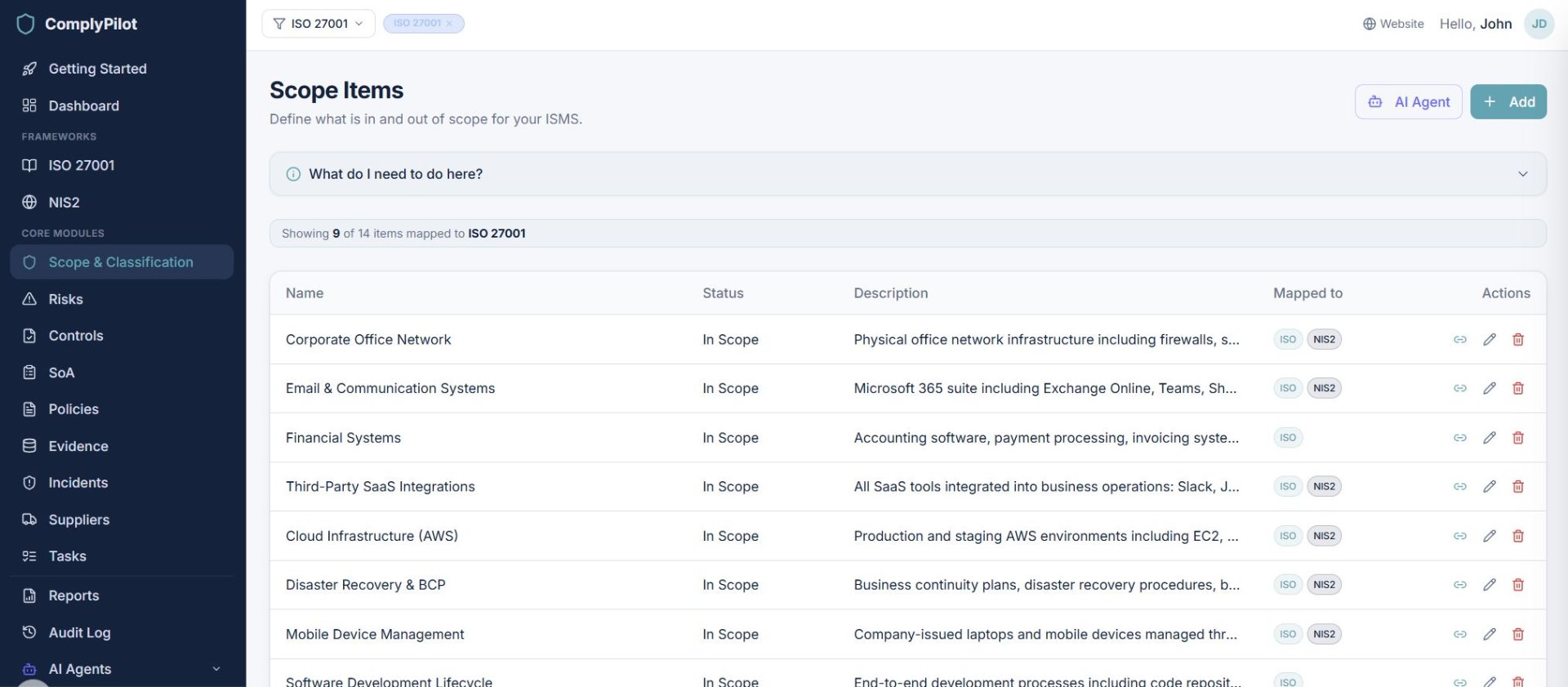Select the Scope & Classification module
1568x687 pixels.
pyautogui.click(x=122, y=262)
